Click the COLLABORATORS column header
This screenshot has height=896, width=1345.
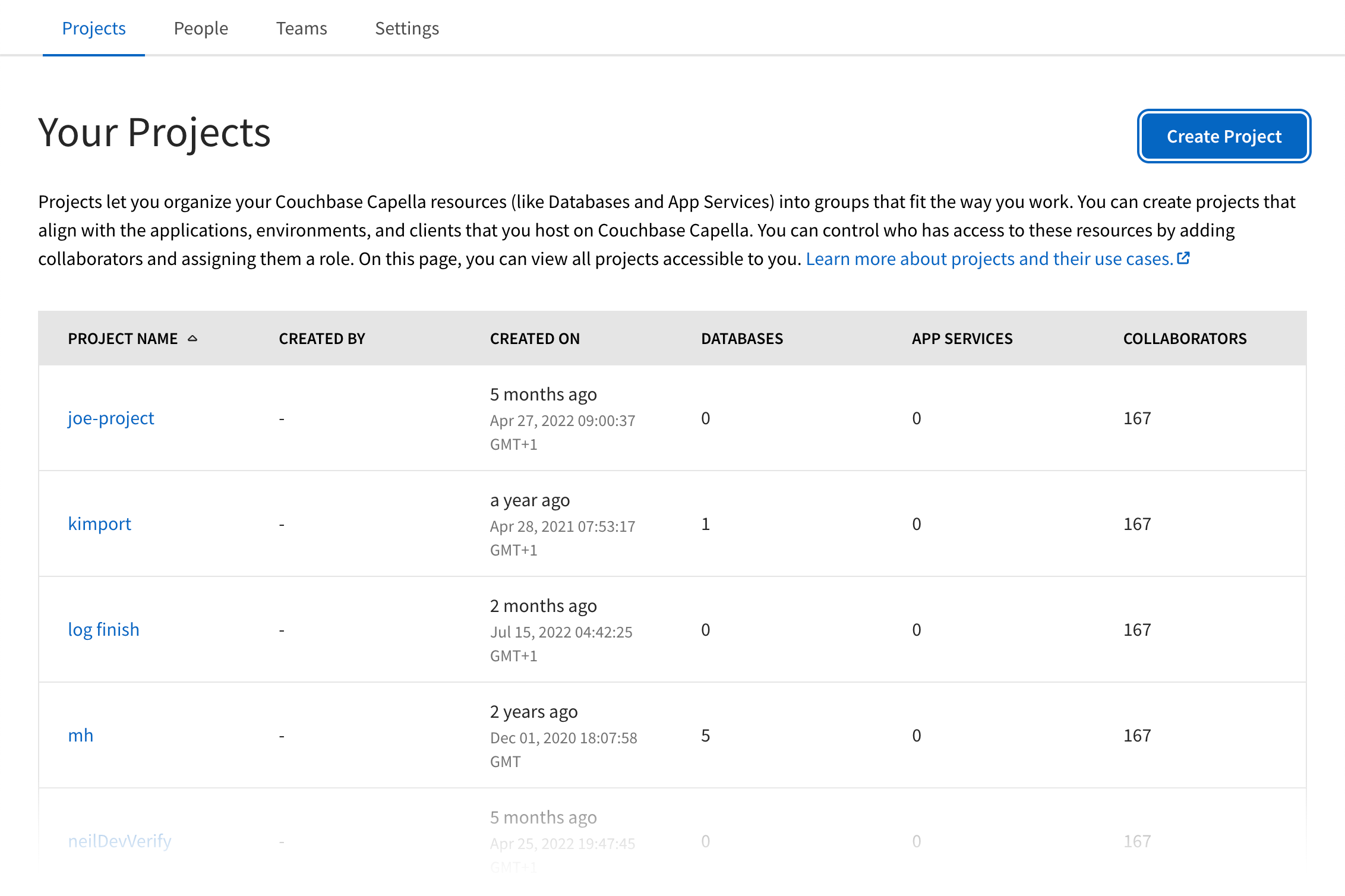[x=1185, y=338]
